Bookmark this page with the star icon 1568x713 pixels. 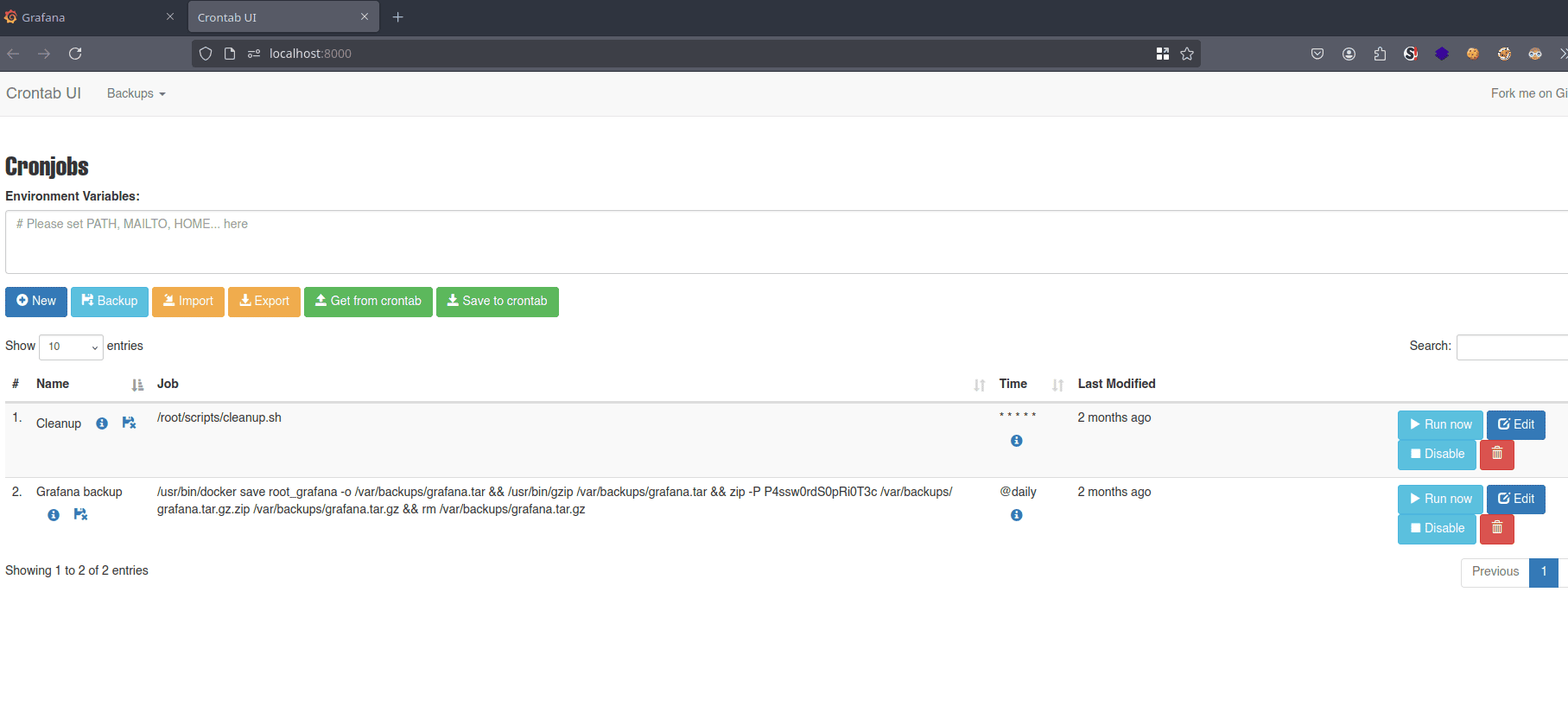click(1187, 54)
